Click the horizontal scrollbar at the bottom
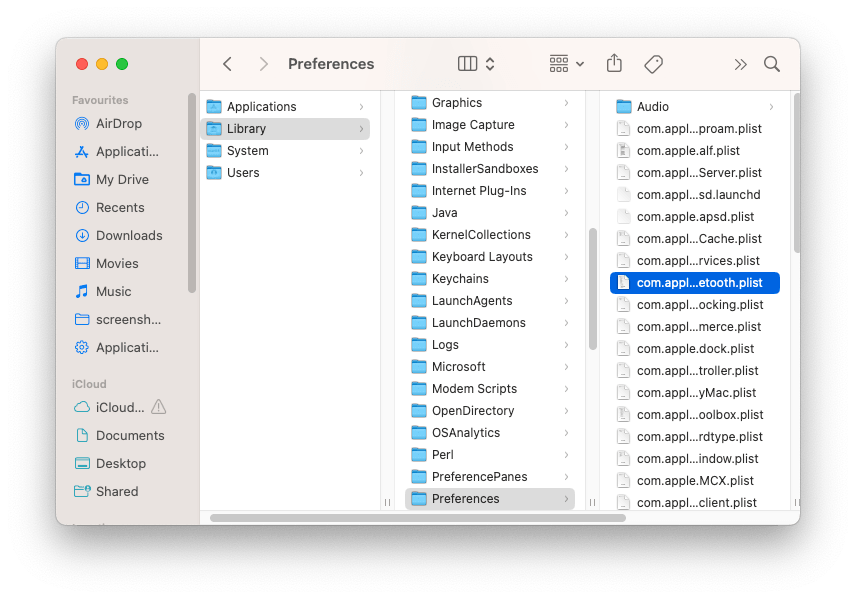856x599 pixels. tap(417, 518)
